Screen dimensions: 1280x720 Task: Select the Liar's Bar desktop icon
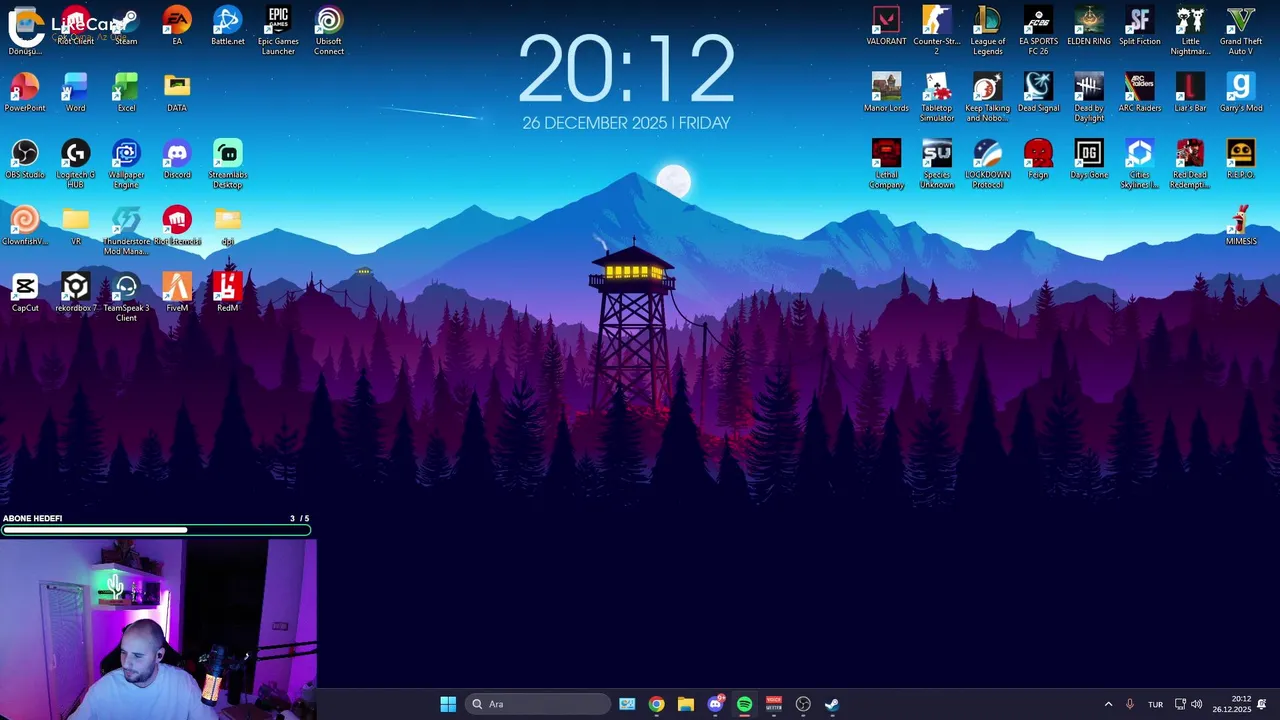[x=1190, y=92]
